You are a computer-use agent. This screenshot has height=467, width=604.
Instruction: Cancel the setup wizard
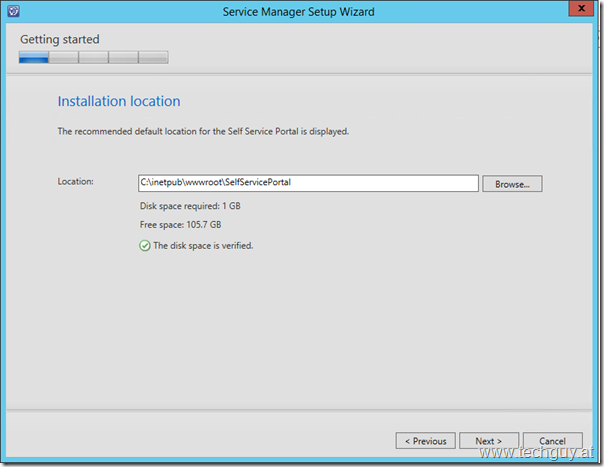pos(552,440)
